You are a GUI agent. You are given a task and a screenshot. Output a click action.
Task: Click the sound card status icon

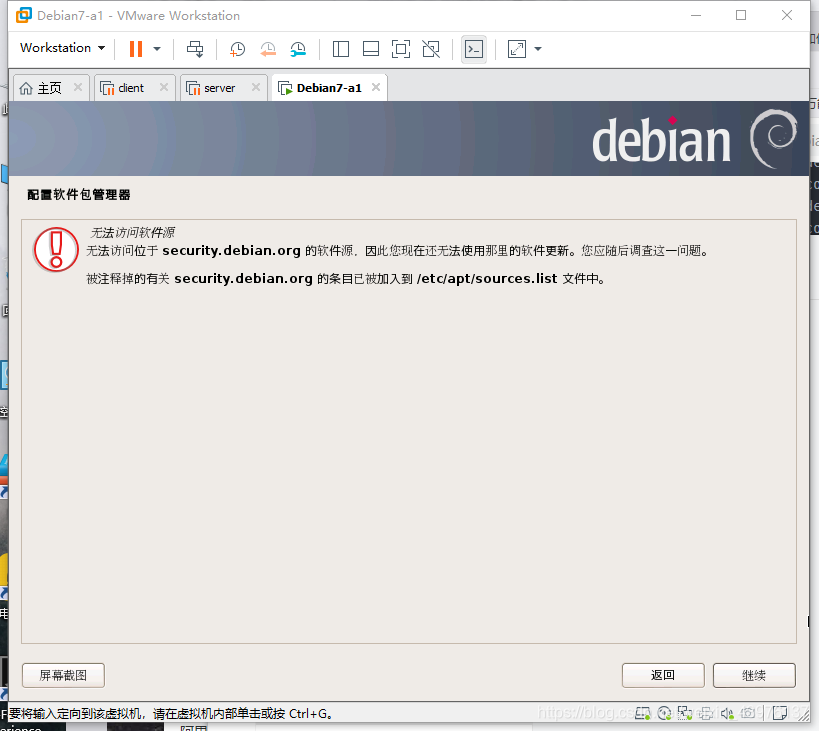click(727, 713)
